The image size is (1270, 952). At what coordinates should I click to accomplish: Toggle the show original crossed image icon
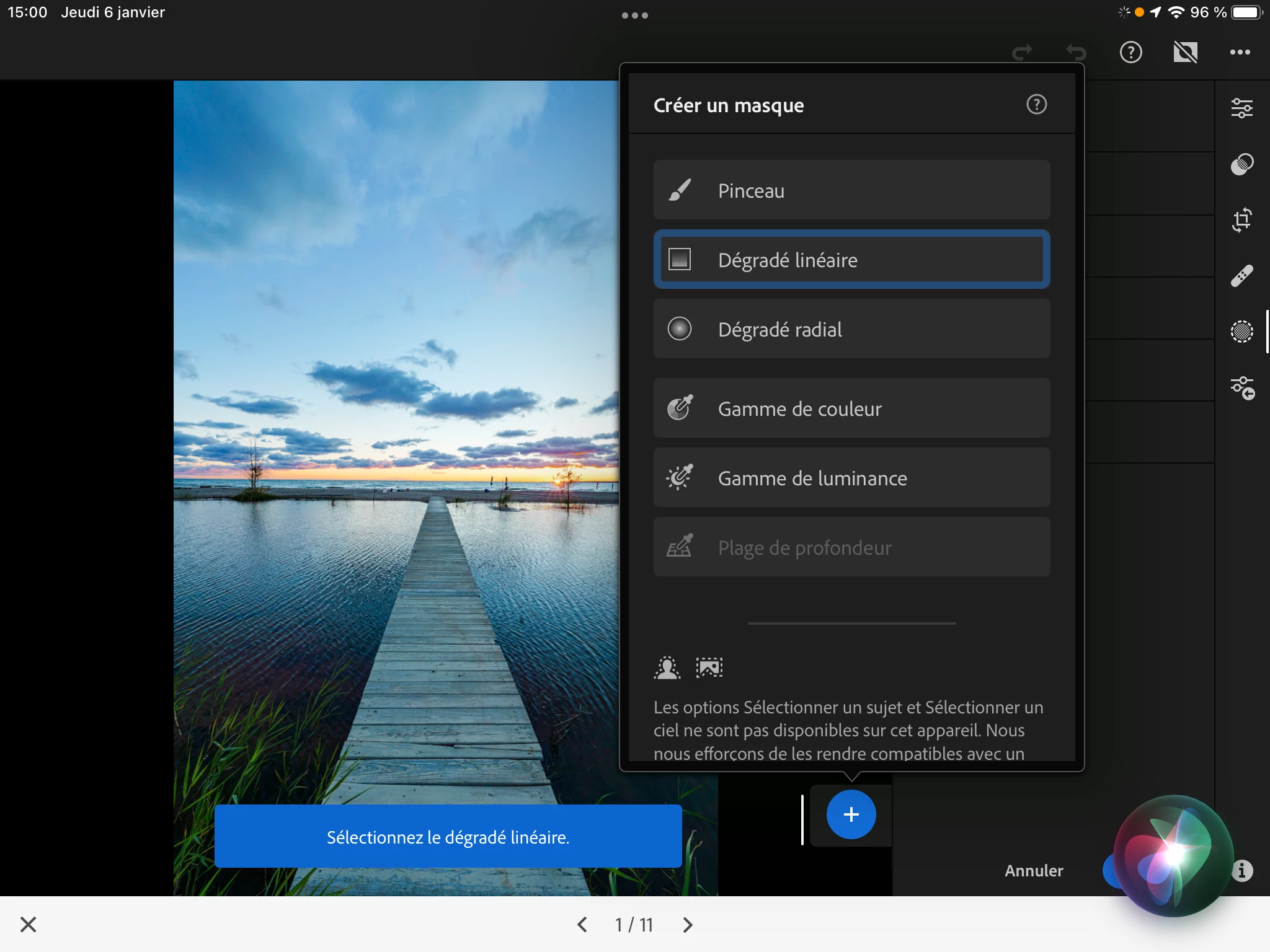(1185, 52)
